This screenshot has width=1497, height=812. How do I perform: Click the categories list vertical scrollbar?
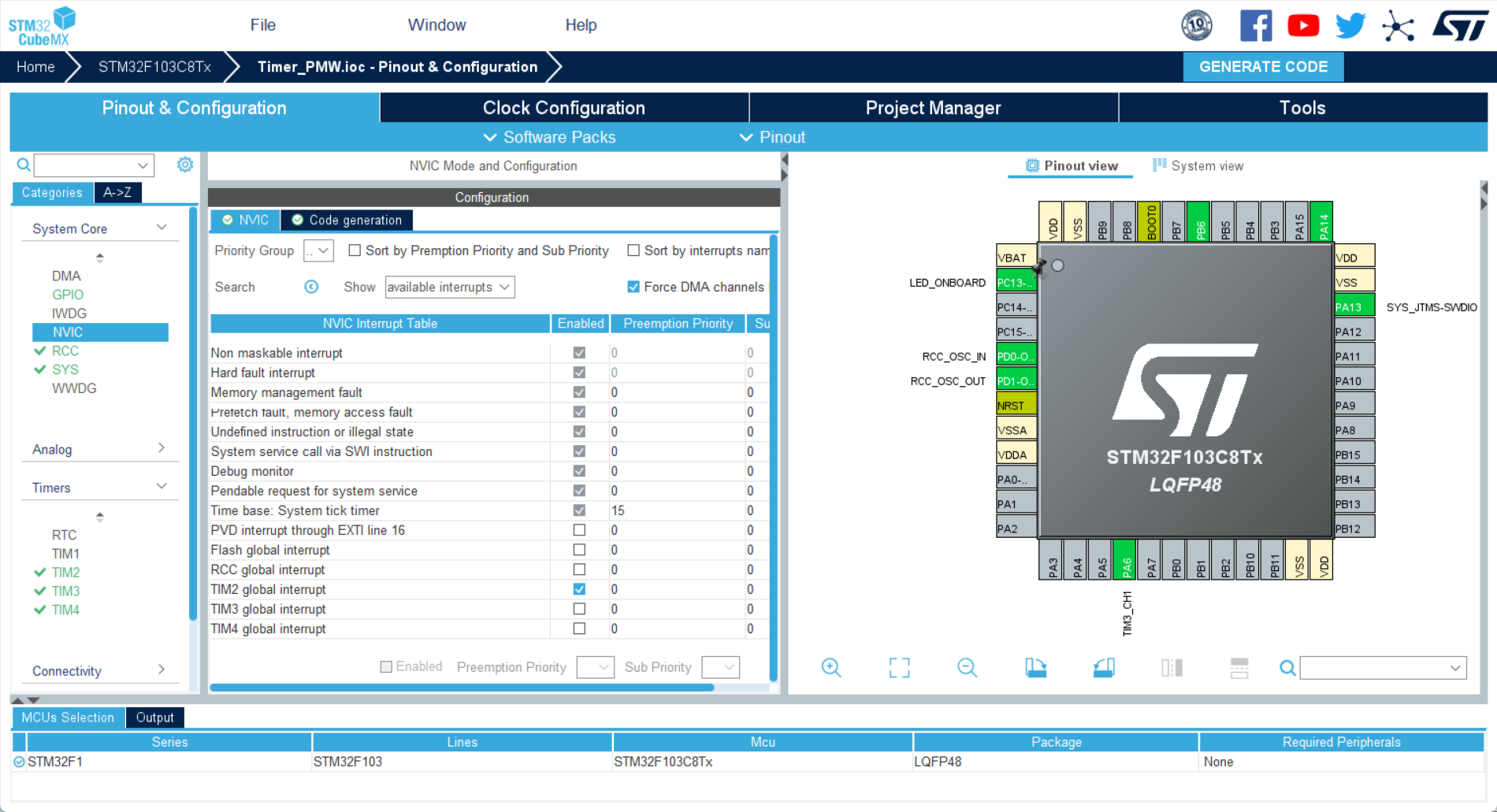tap(194, 413)
